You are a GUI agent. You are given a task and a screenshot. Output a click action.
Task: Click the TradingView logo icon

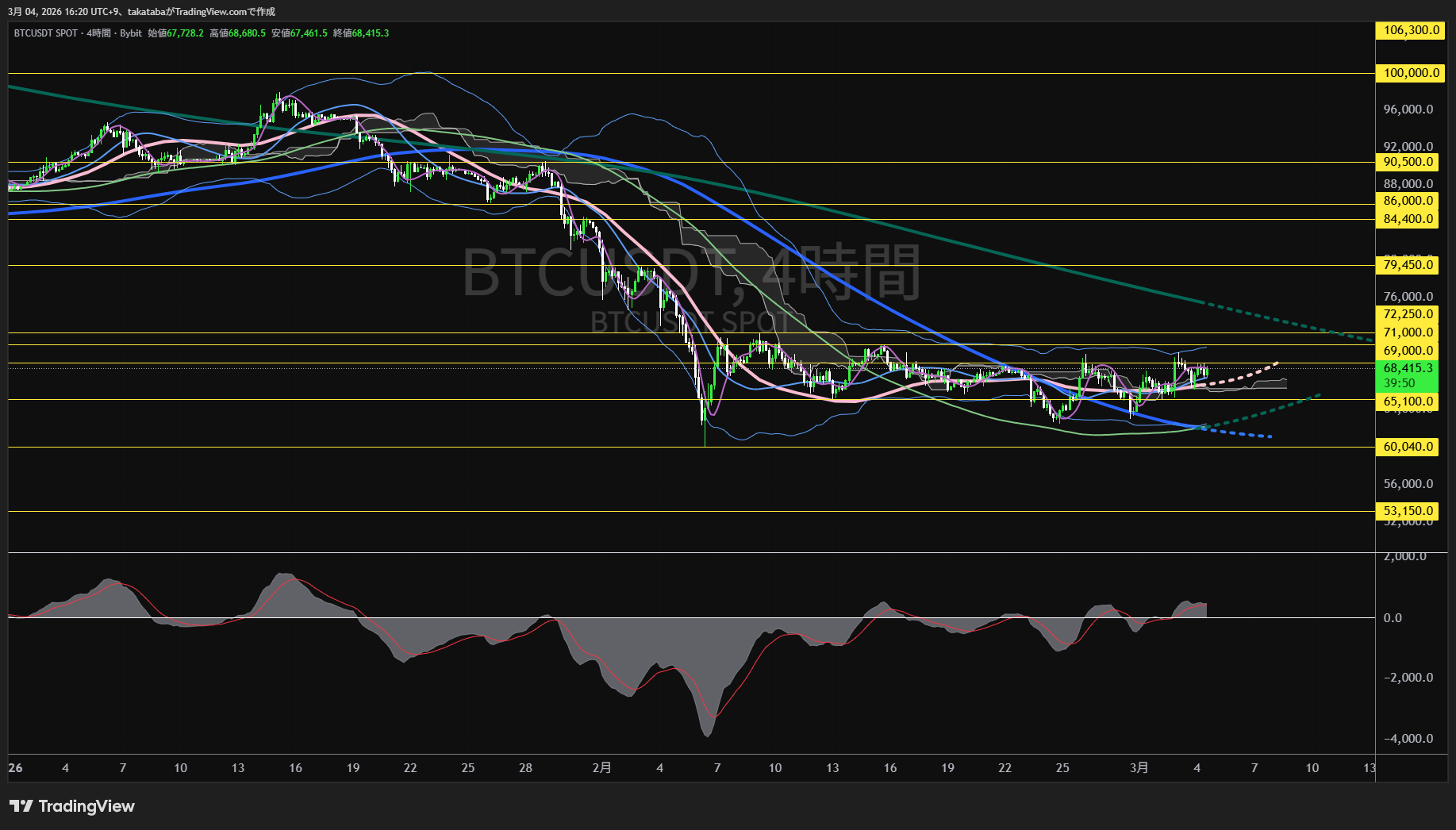click(21, 806)
